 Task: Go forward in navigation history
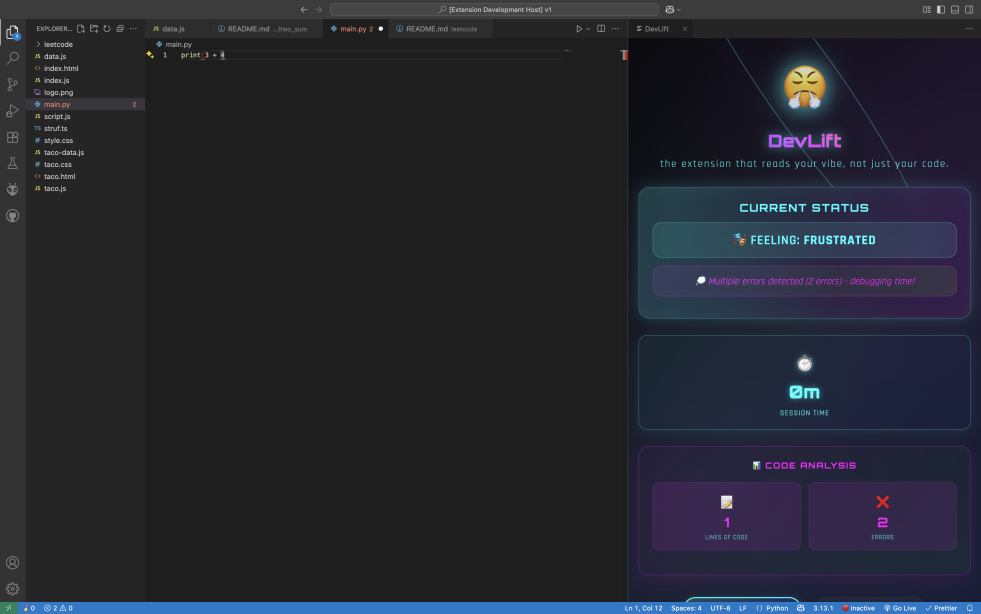[318, 9]
